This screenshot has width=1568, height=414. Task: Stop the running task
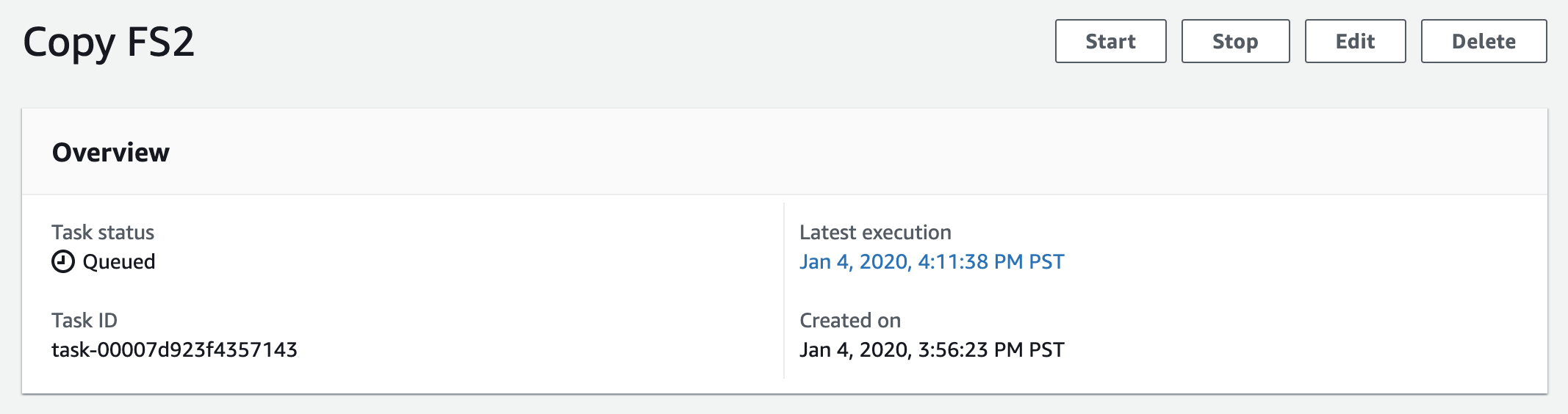coord(1235,41)
